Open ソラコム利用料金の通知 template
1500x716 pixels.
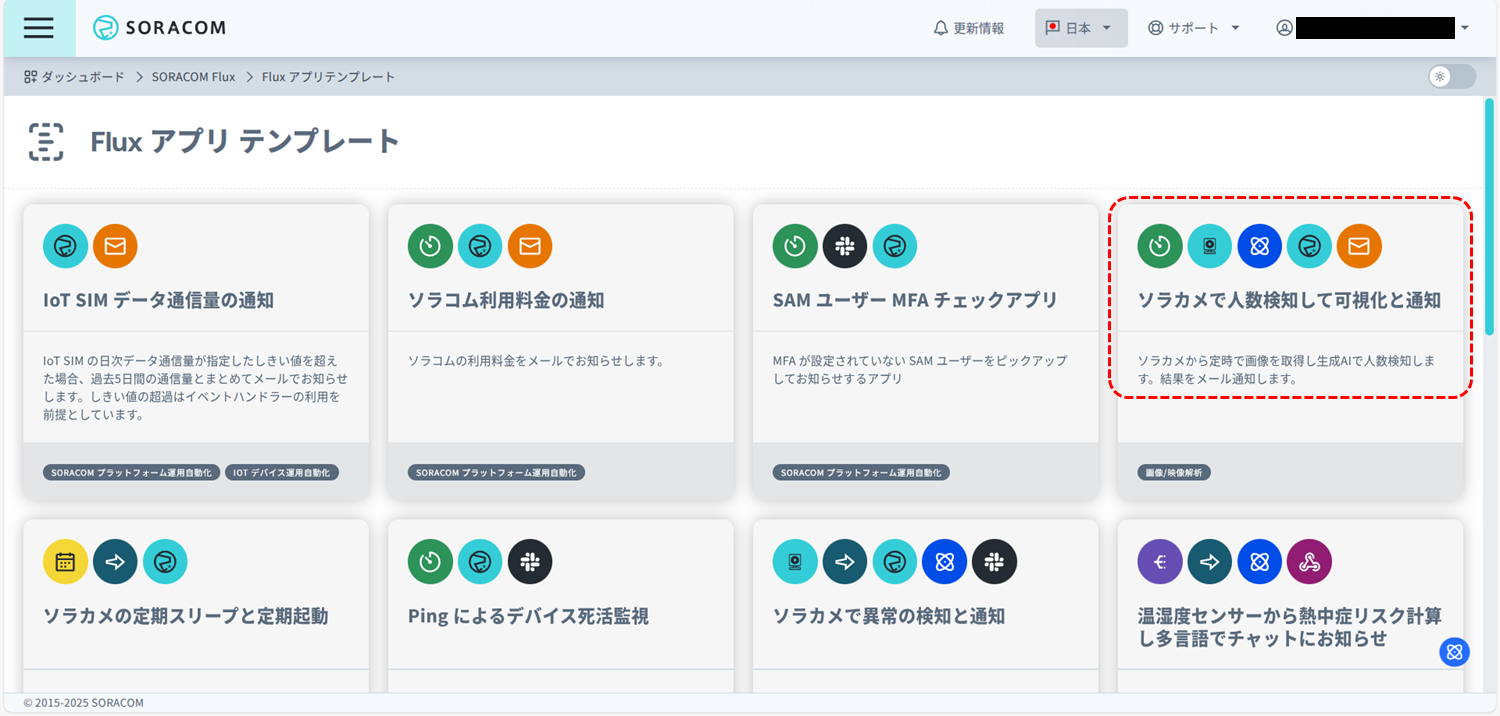pos(506,300)
